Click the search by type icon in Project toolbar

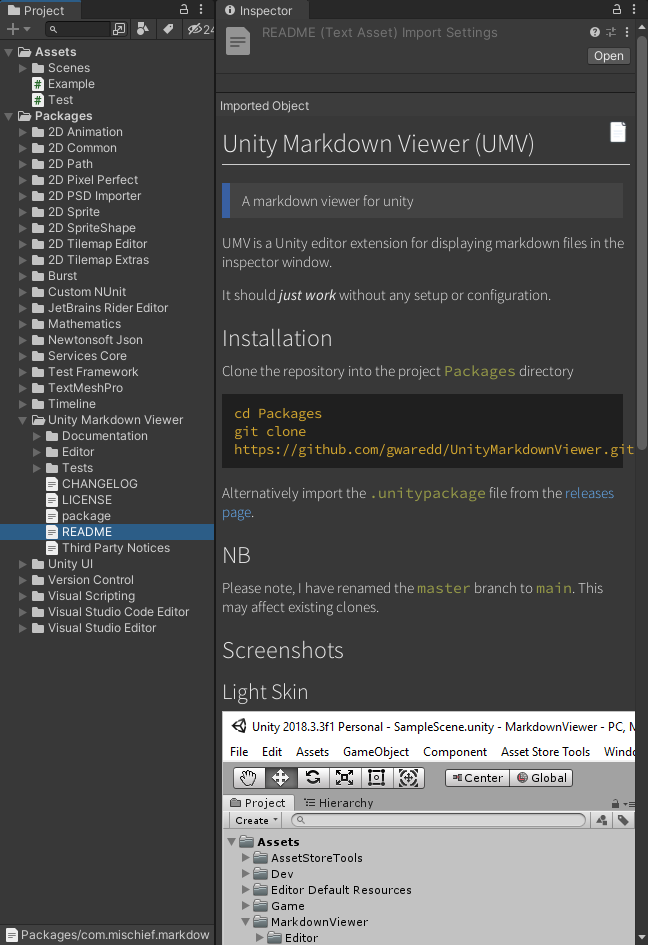click(141, 29)
